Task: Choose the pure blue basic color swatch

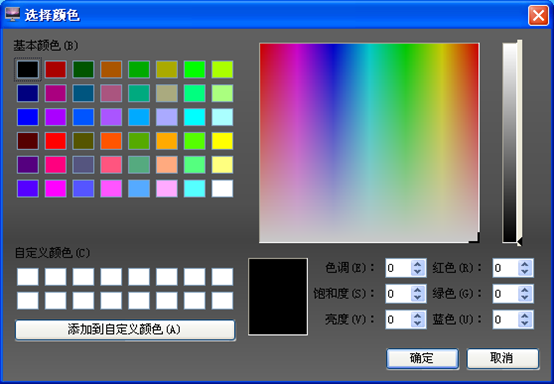Action: point(28,117)
